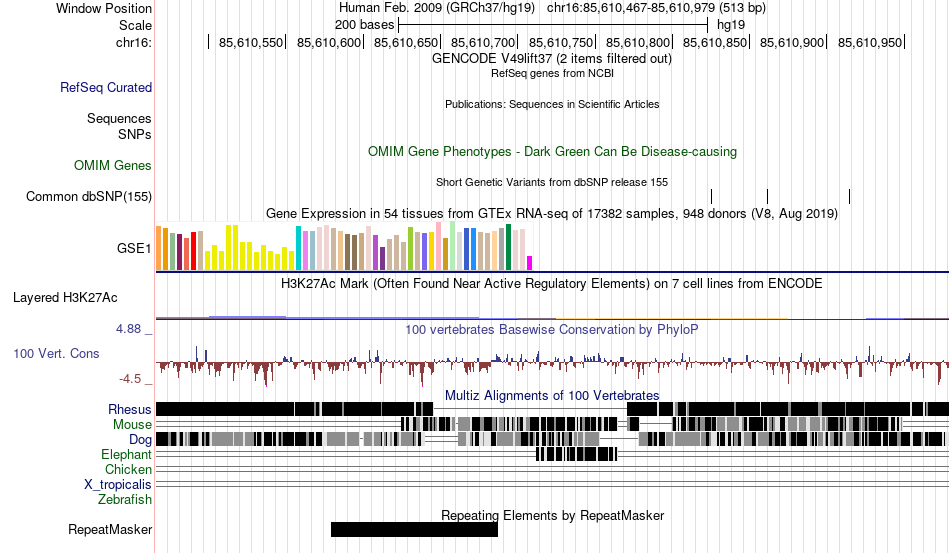Select the Dog alignment row label
The width and height of the screenshot is (950, 553).
[x=140, y=440]
